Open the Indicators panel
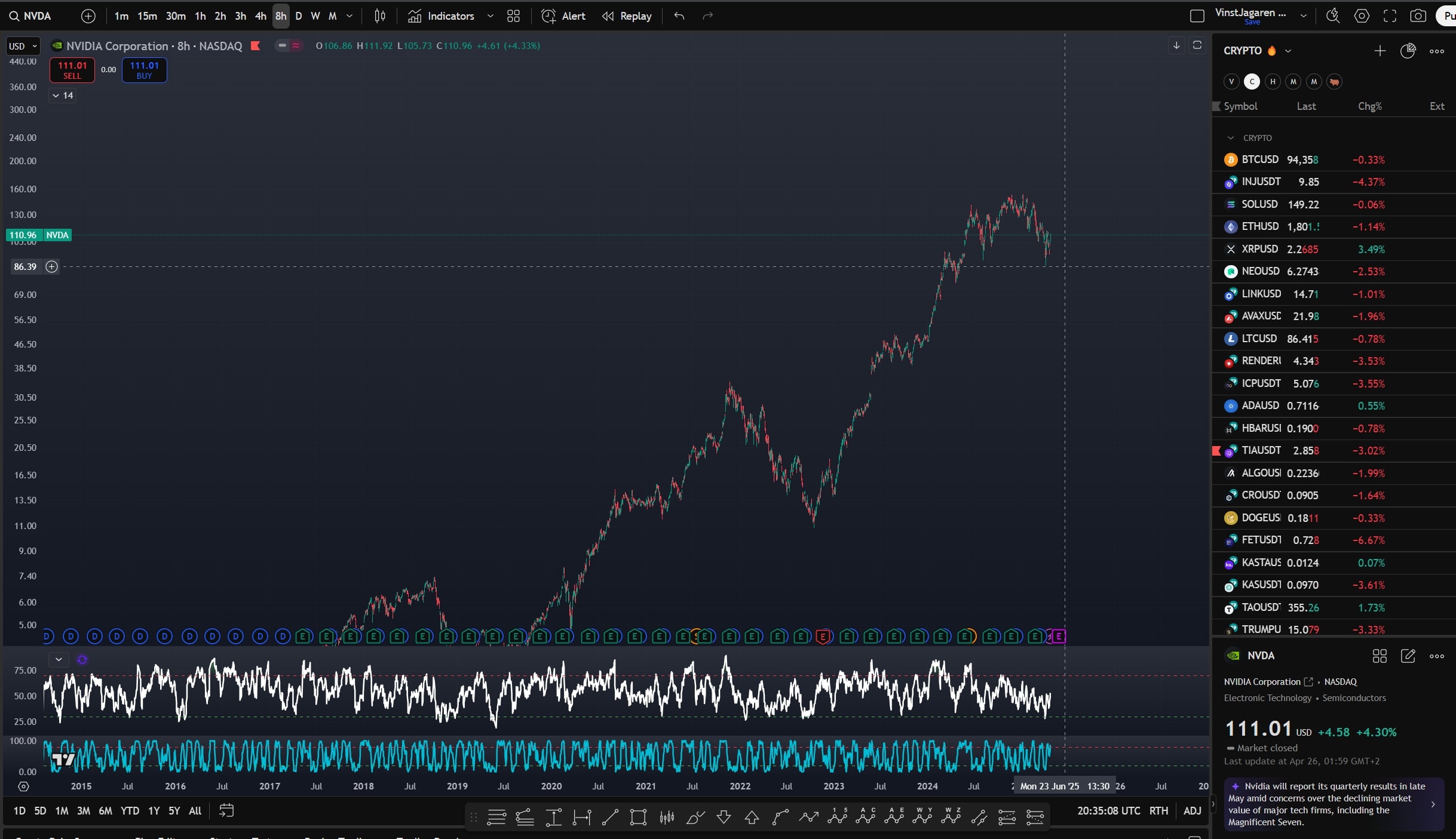This screenshot has height=839, width=1456. coord(441,16)
